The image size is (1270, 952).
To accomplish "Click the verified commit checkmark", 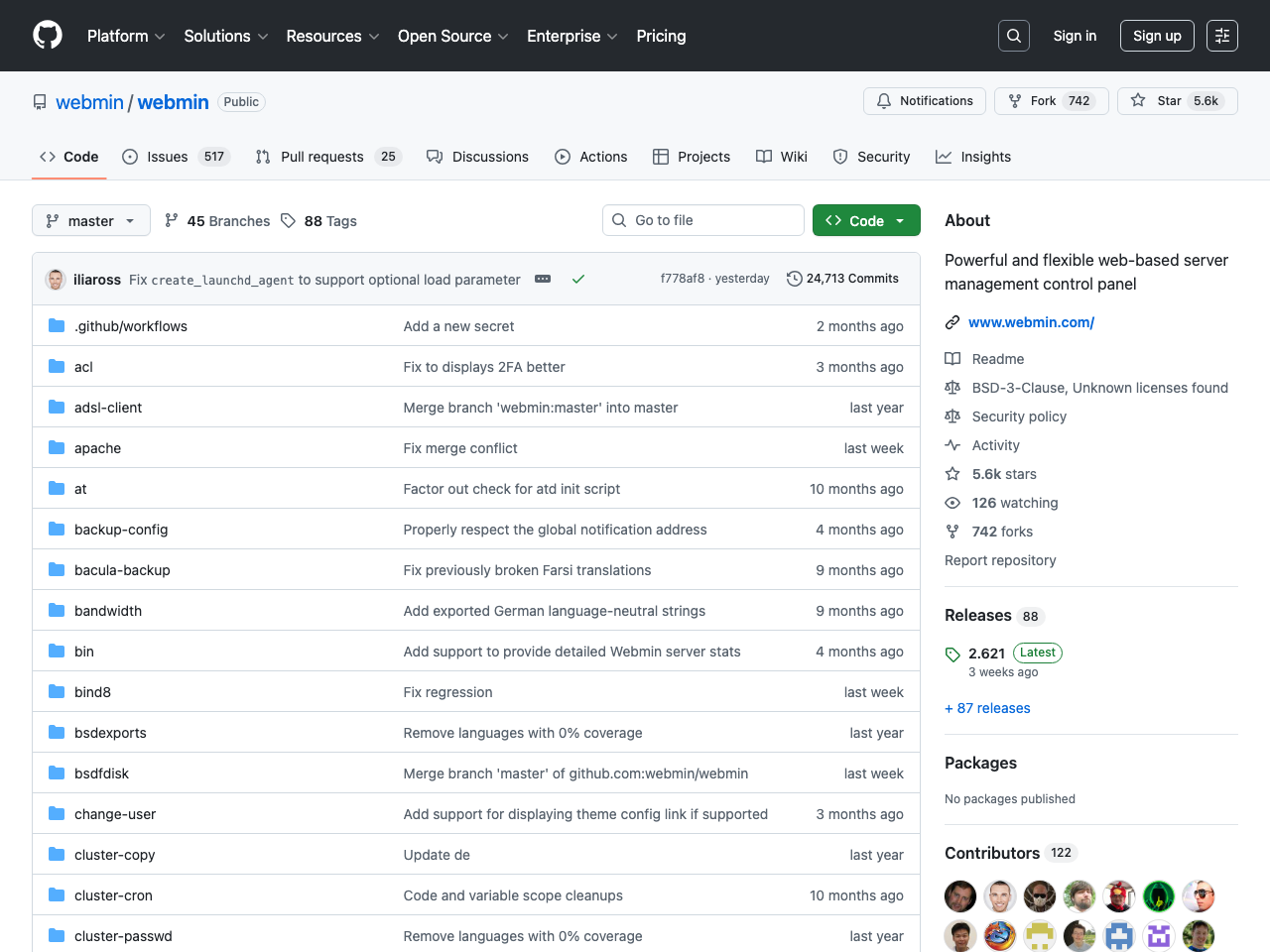I will click(x=578, y=279).
